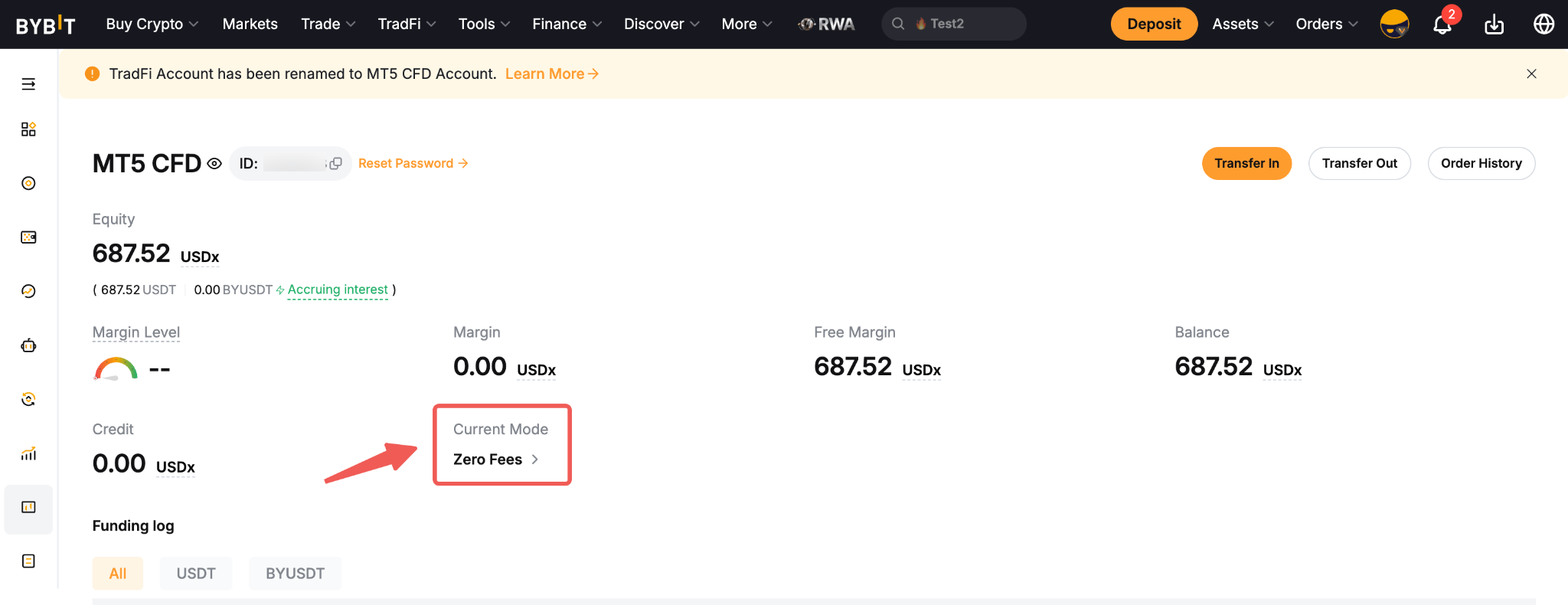Open the trading bot icon in sidebar
Screen dimensions: 1568x605
tap(28, 345)
